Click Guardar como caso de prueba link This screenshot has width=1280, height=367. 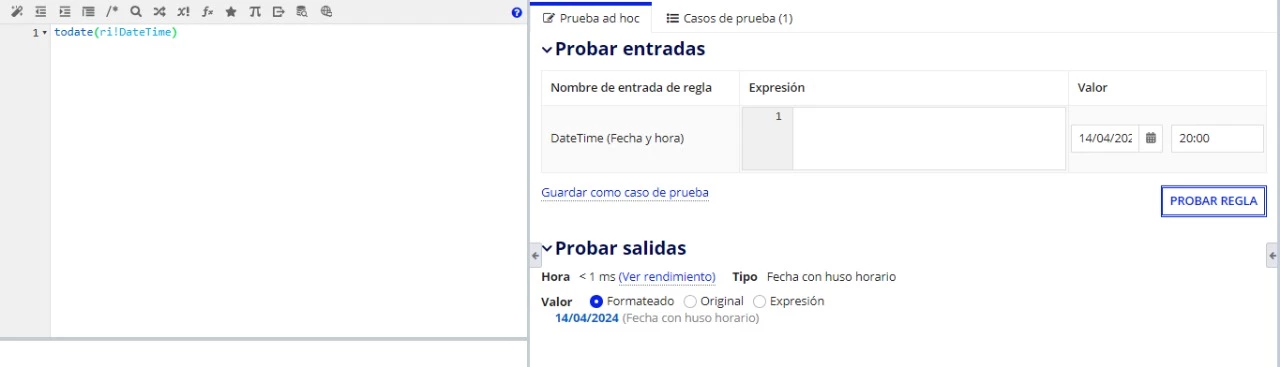(x=625, y=192)
